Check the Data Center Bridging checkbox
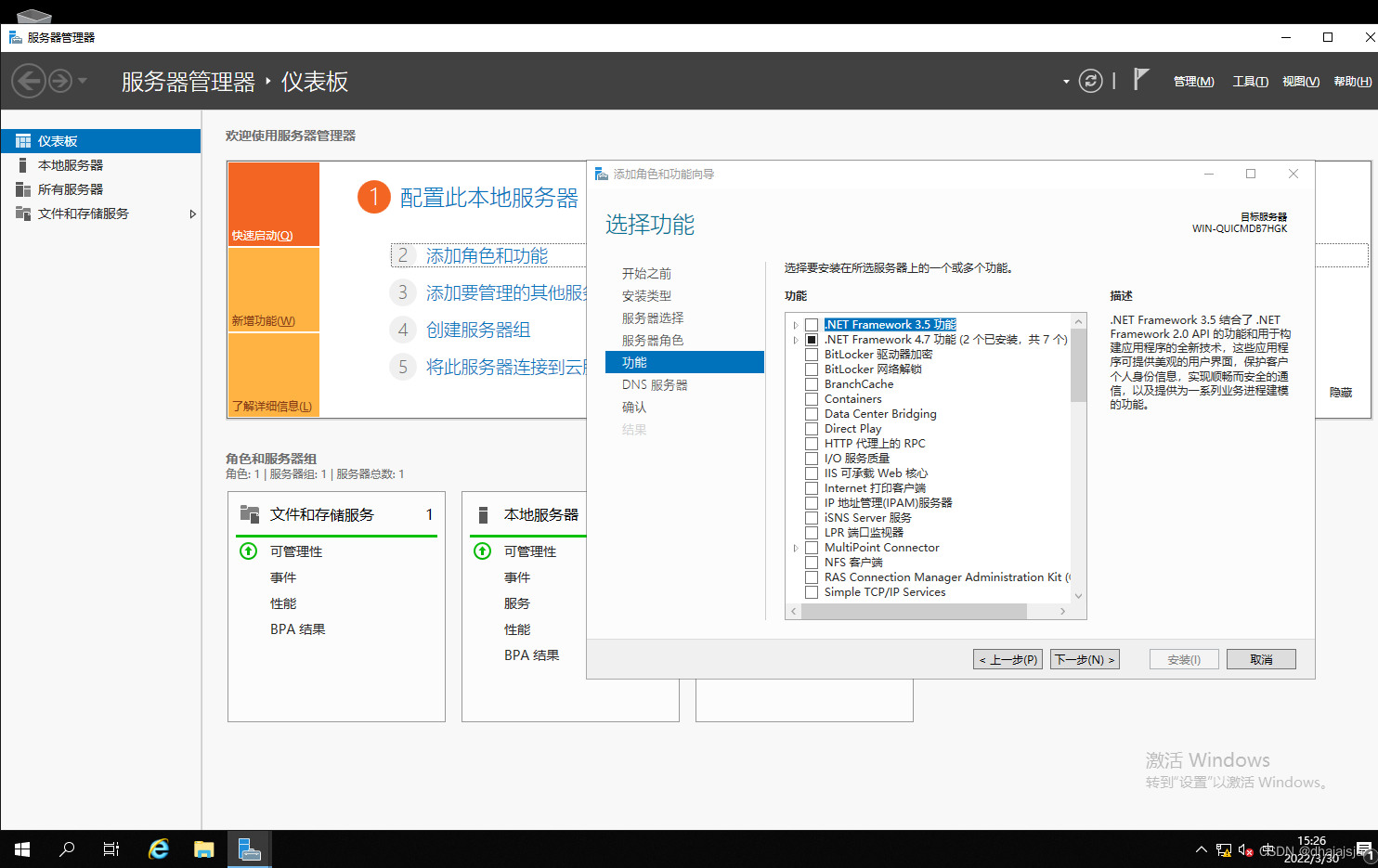This screenshot has width=1378, height=868. (812, 414)
